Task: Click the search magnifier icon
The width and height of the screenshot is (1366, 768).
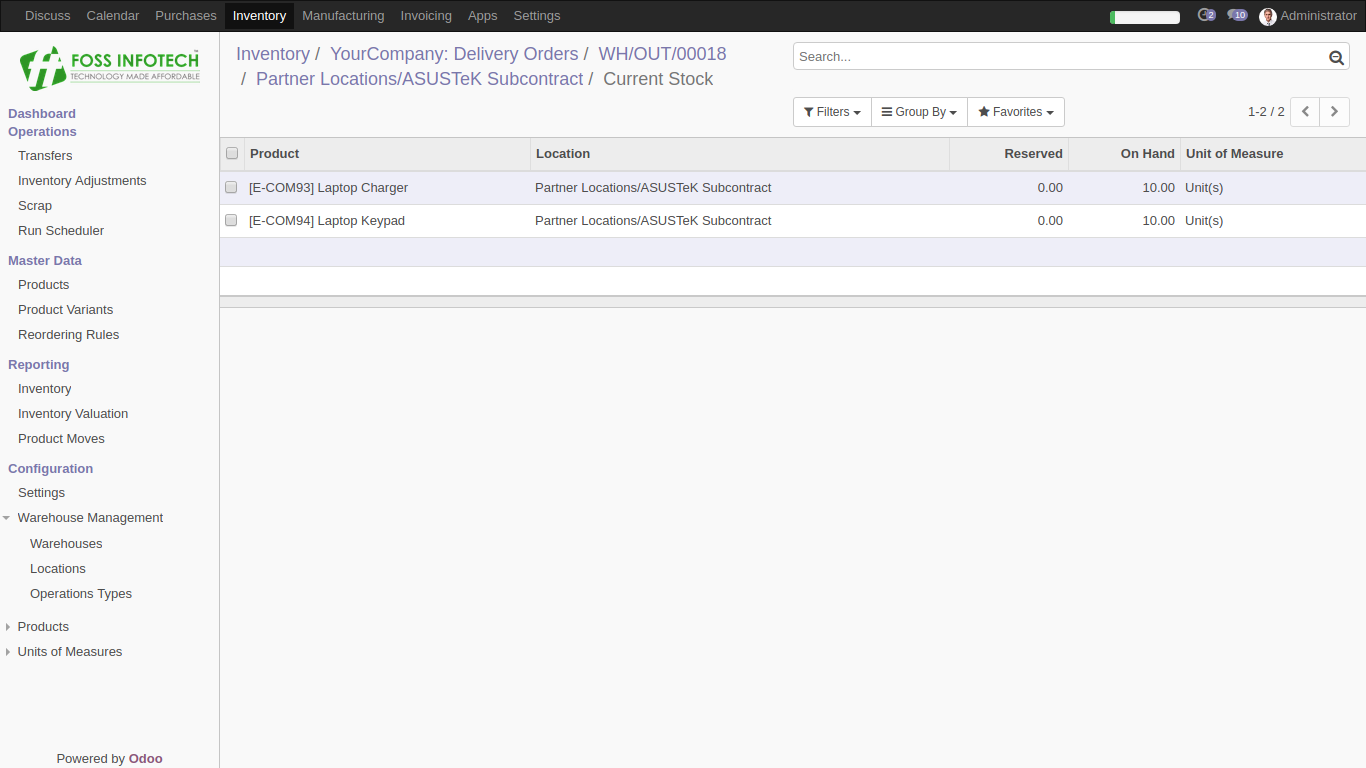Action: click(1336, 57)
